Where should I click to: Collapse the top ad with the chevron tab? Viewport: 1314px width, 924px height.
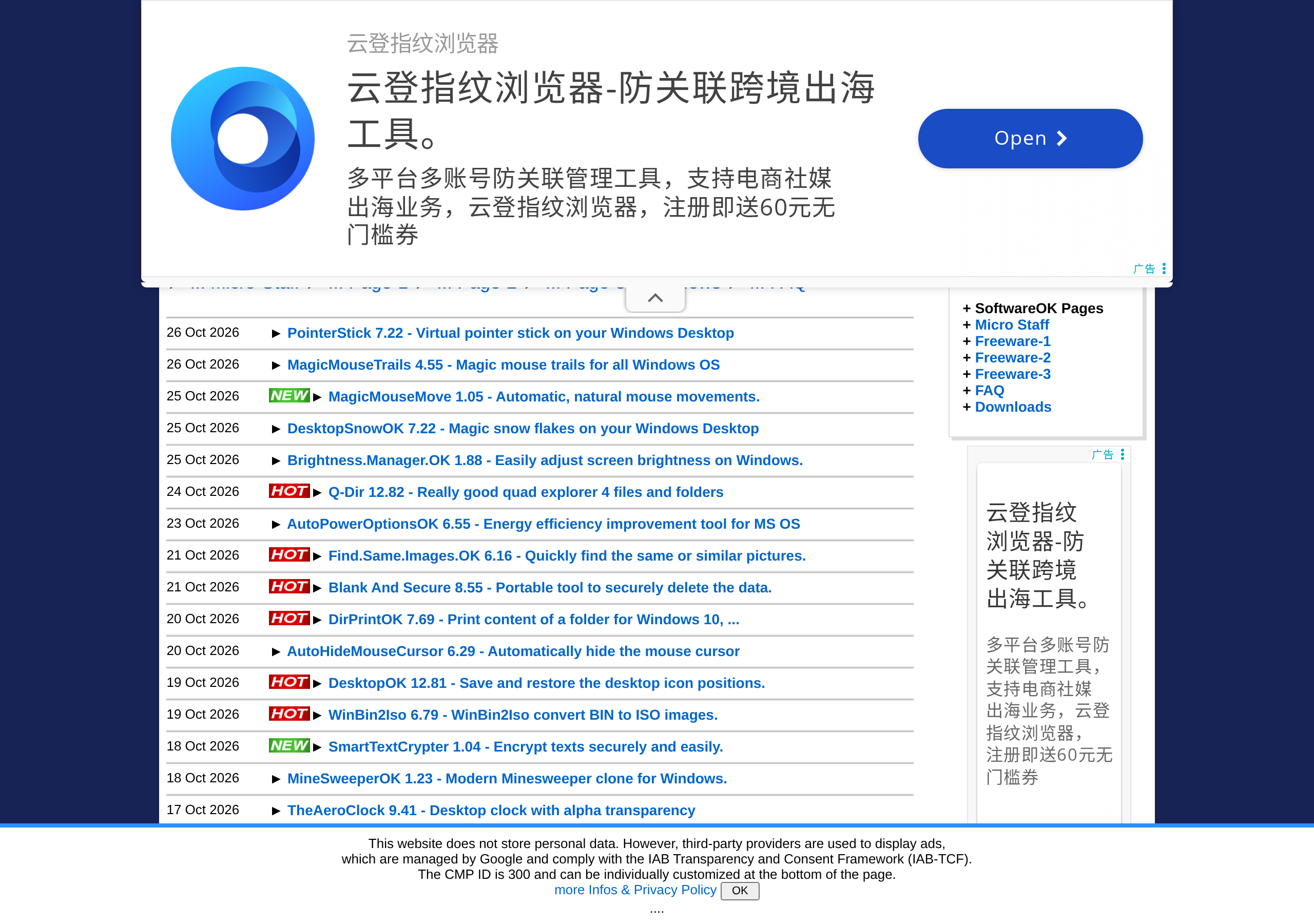(x=655, y=298)
